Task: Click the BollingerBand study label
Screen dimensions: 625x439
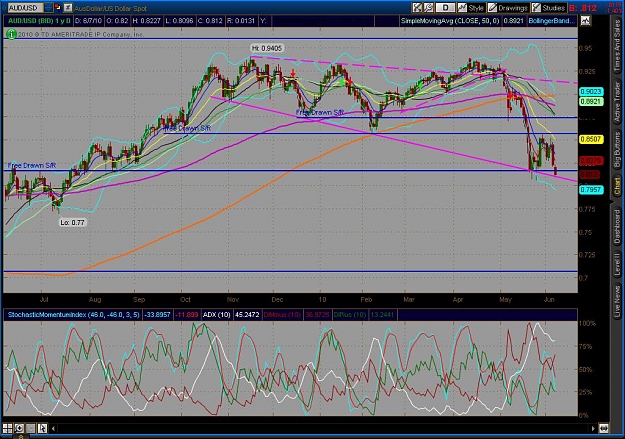Action: click(x=552, y=21)
